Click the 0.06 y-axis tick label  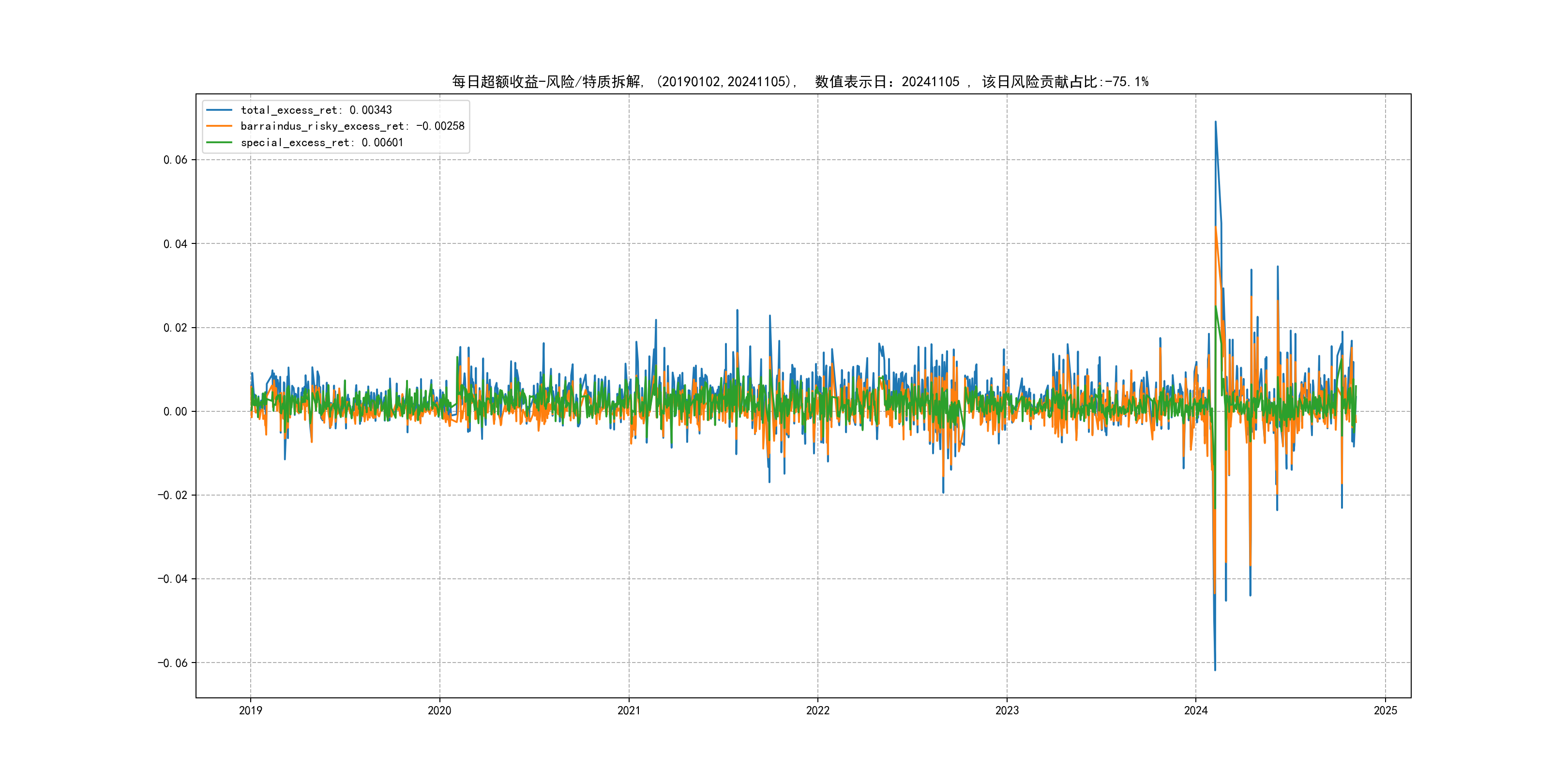click(175, 160)
